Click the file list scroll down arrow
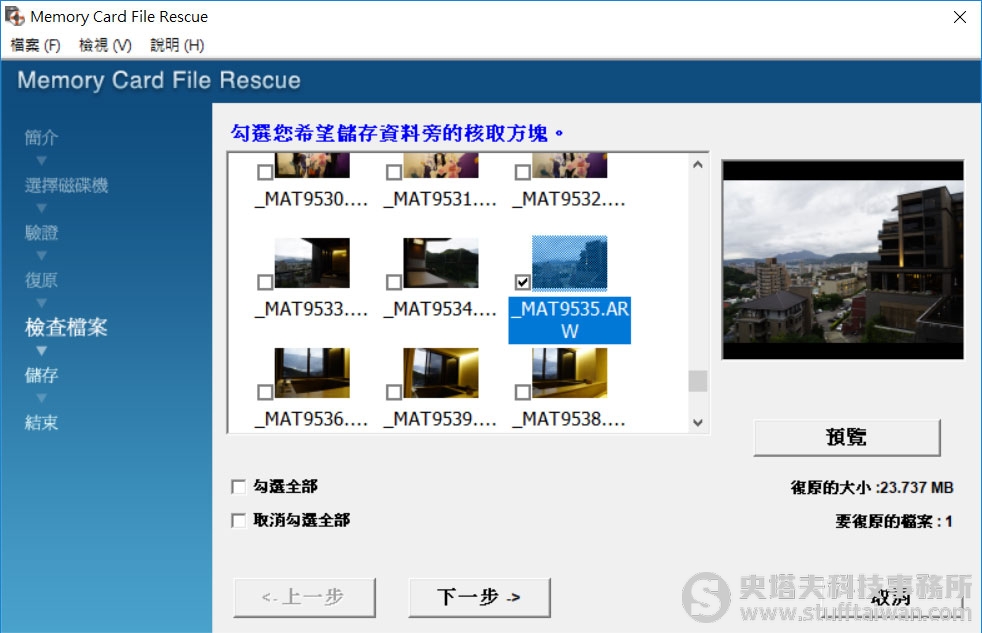Image resolution: width=982 pixels, height=633 pixels. 698,423
